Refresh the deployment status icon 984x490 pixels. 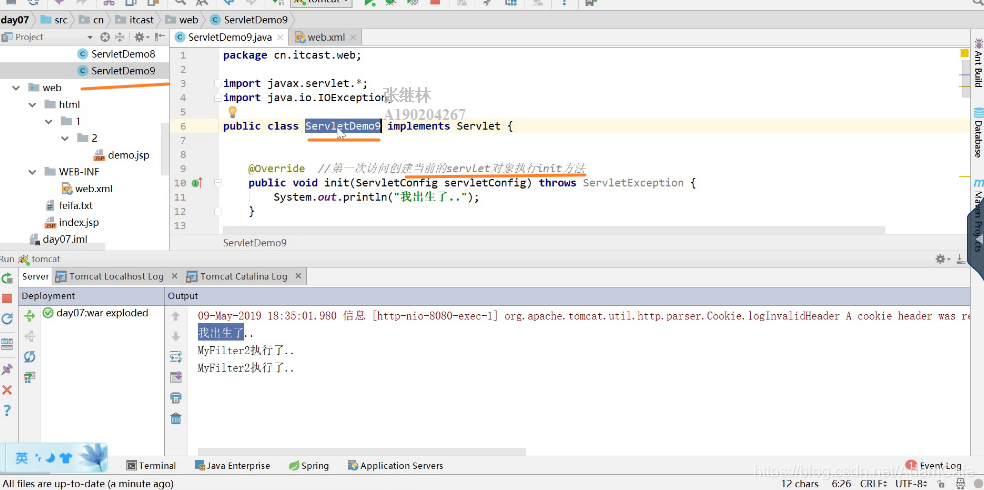click(29, 356)
